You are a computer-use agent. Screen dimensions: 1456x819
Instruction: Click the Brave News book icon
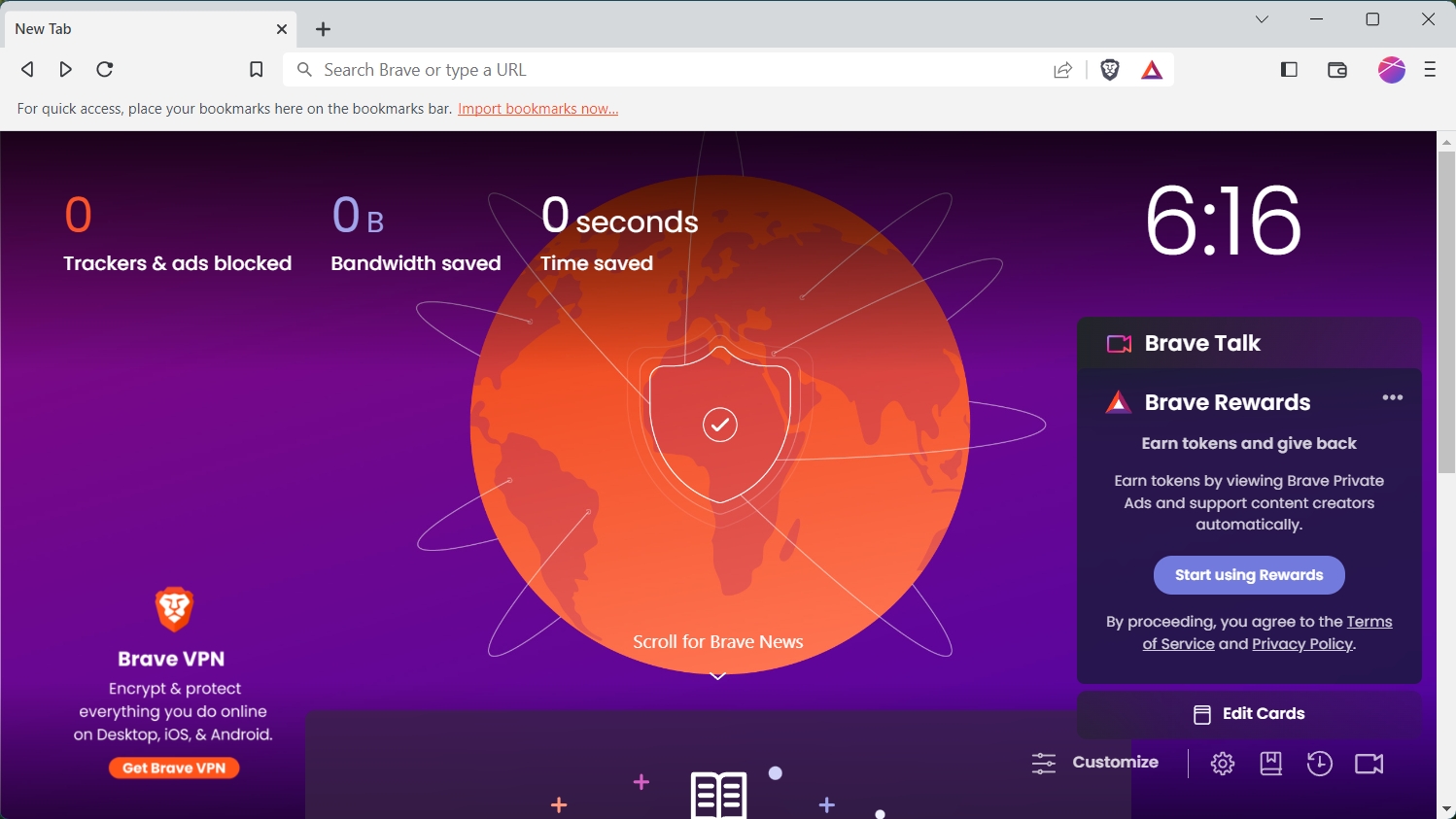tap(719, 796)
